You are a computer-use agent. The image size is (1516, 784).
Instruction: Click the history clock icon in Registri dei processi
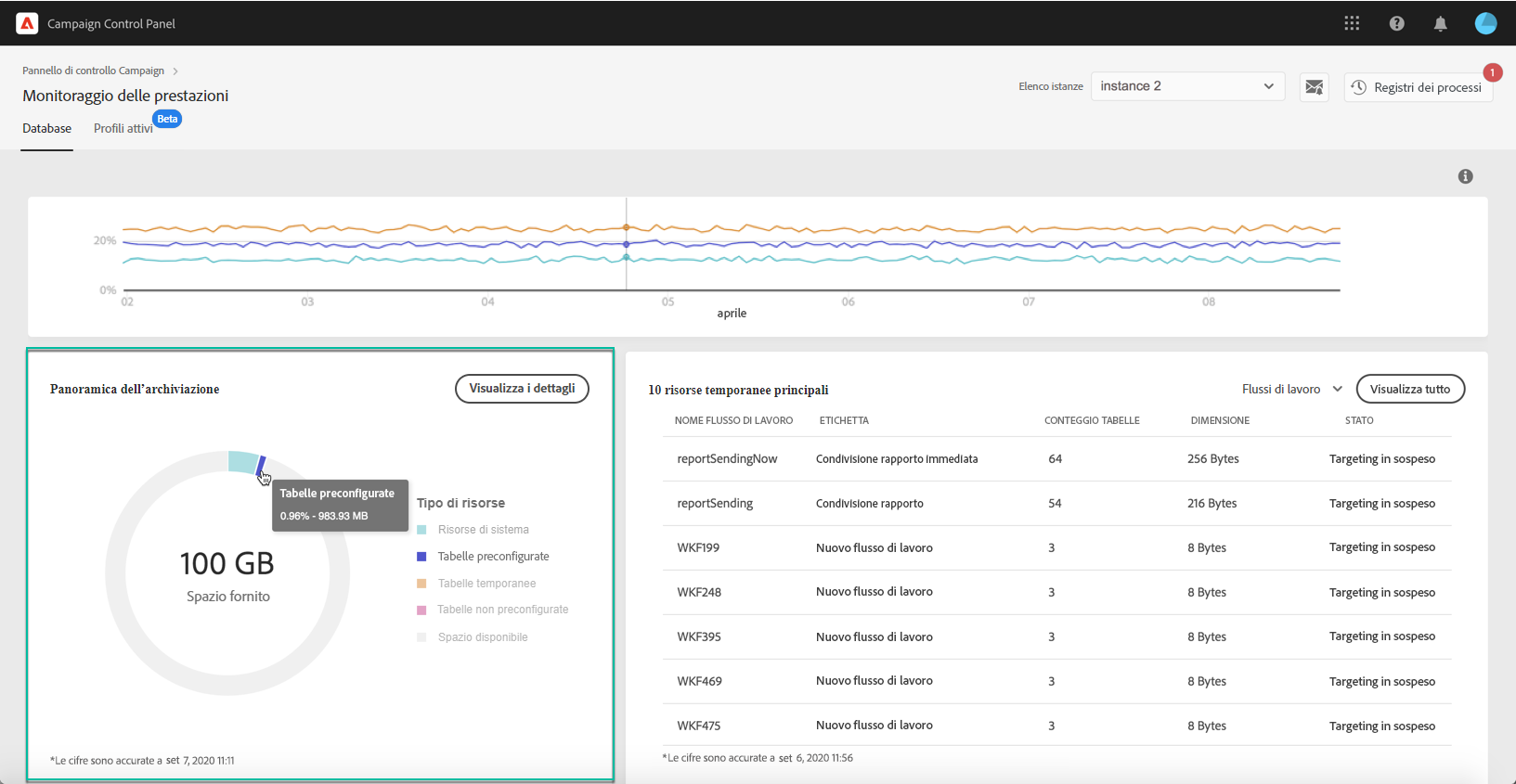1359,87
